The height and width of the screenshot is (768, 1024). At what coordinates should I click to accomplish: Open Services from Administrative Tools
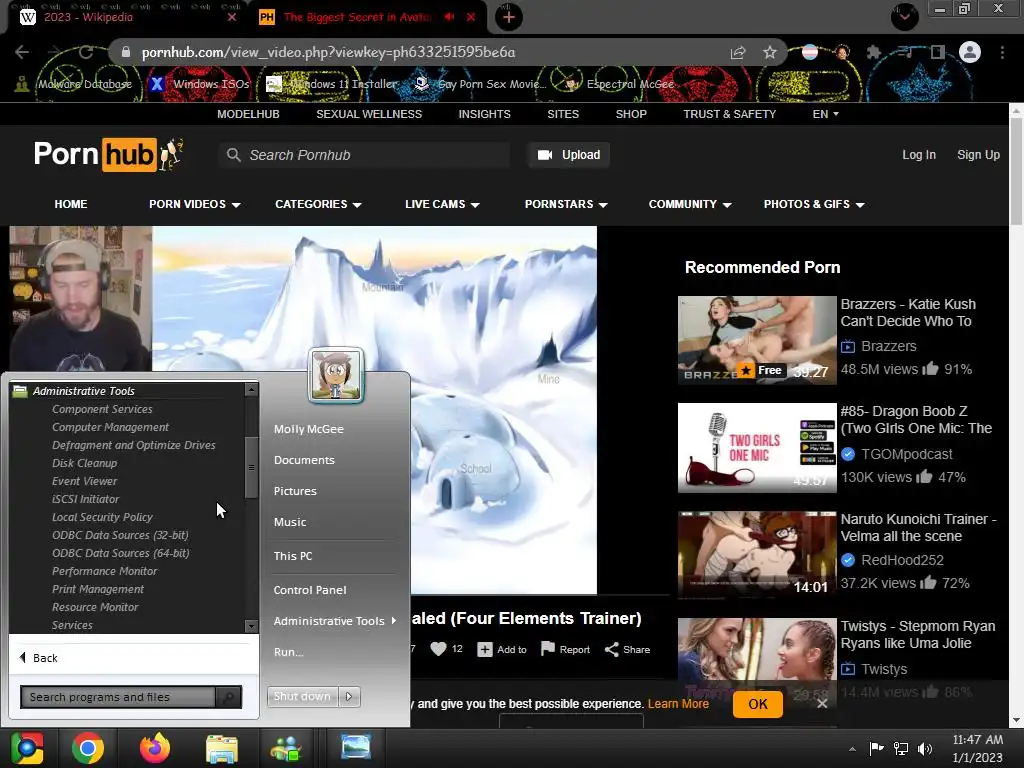(x=72, y=625)
